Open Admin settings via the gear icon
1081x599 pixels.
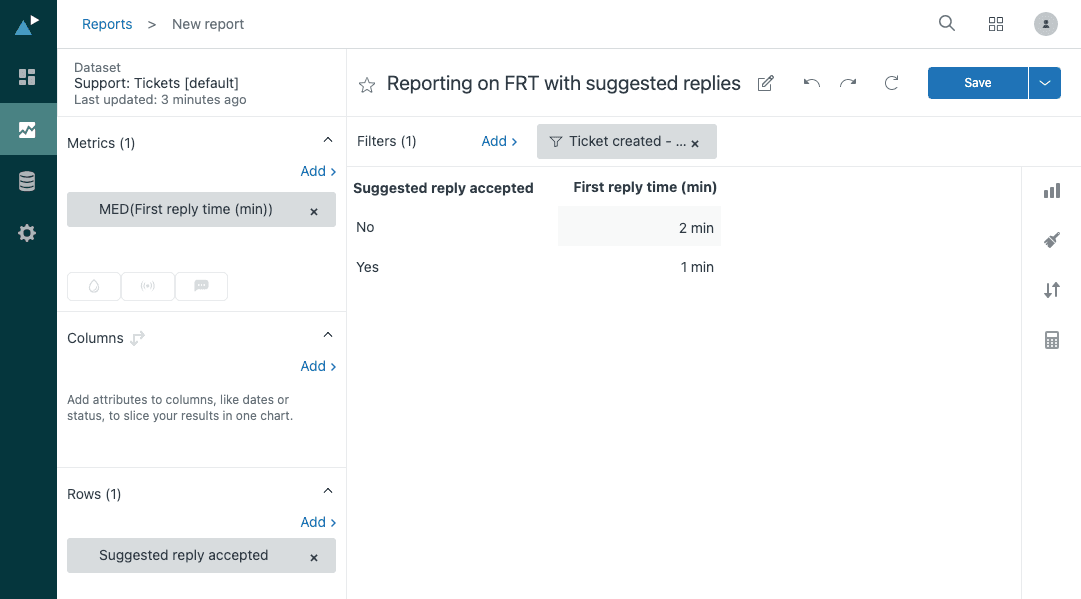click(27, 233)
